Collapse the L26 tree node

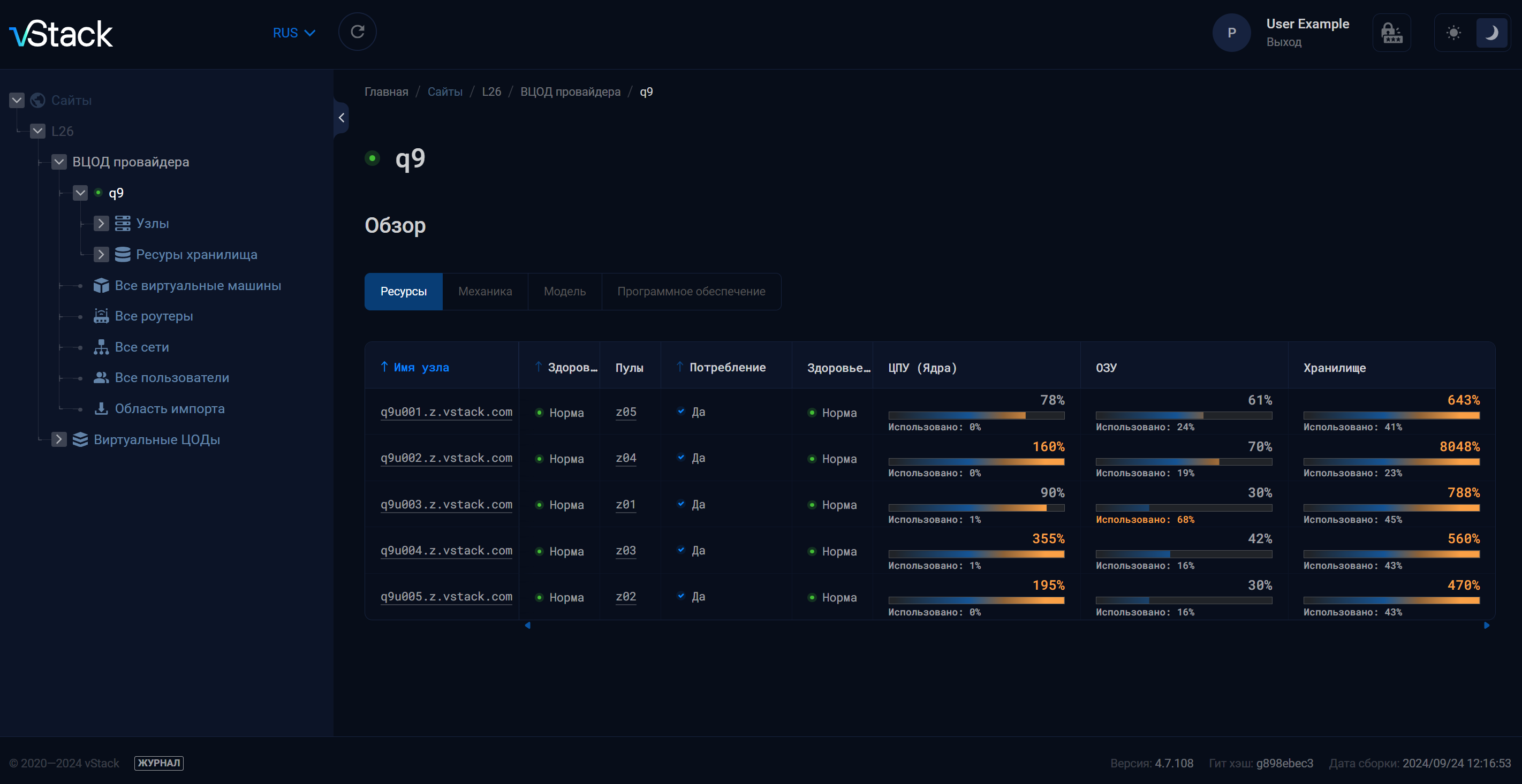pos(38,131)
